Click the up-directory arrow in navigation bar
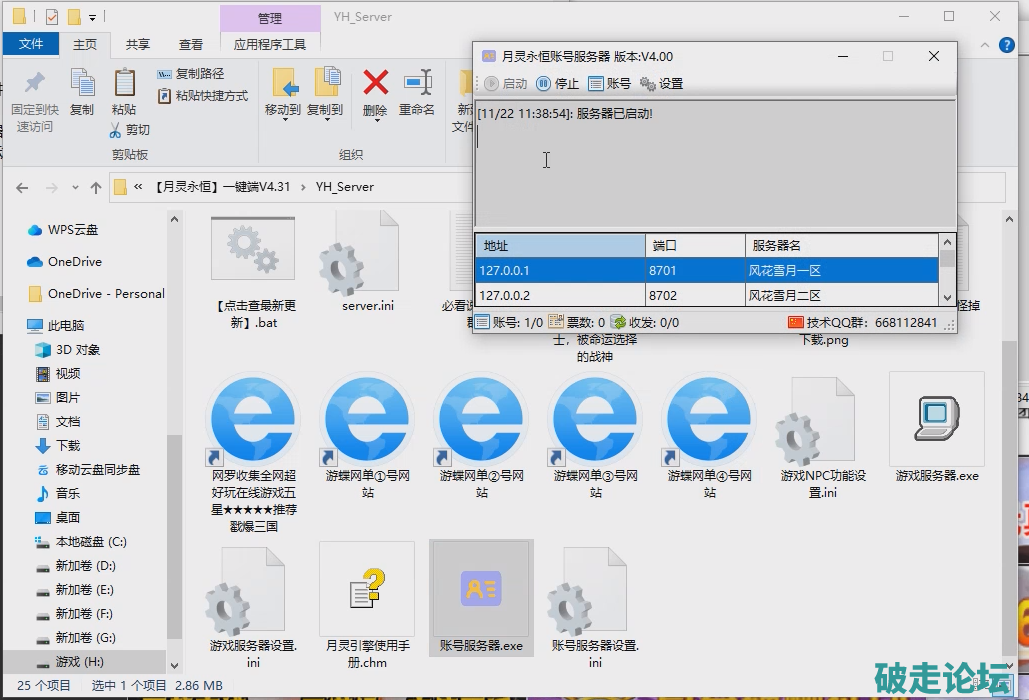 (96, 187)
